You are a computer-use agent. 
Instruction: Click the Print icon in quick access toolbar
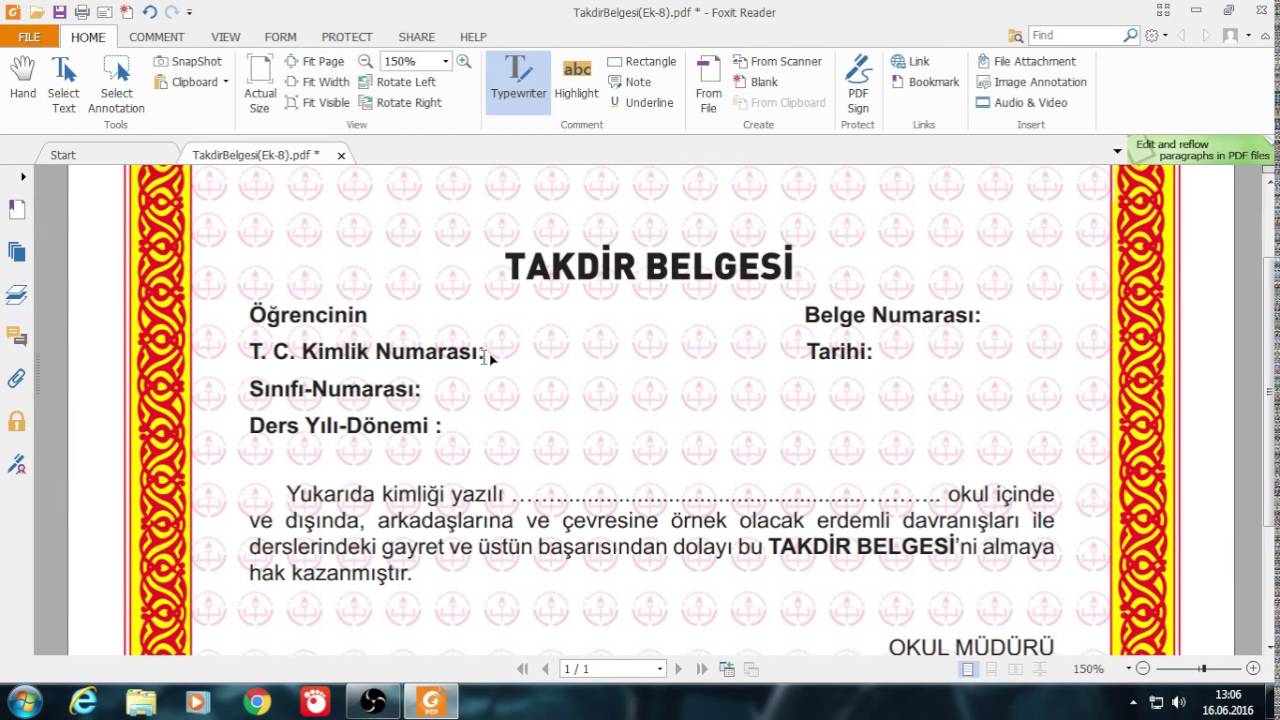[x=82, y=12]
